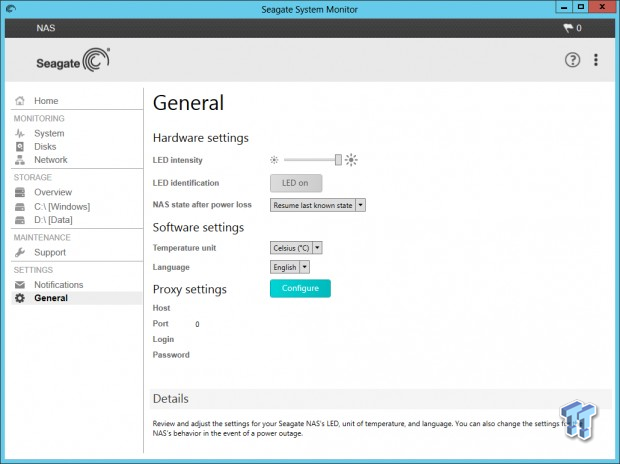Click the Support wrench icon
The width and height of the screenshot is (620, 464).
pyautogui.click(x=20, y=252)
